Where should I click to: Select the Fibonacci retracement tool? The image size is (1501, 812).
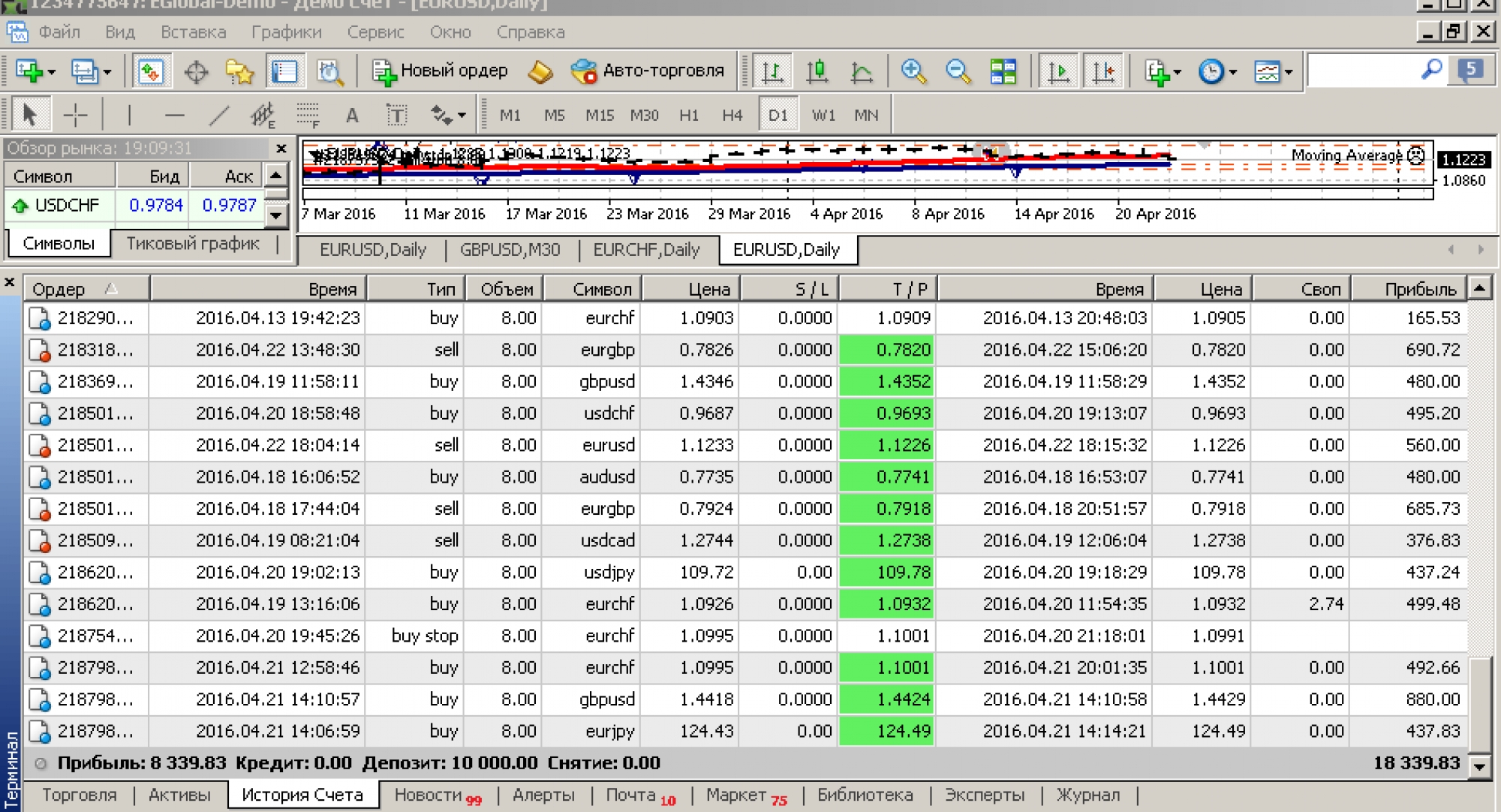point(308,115)
